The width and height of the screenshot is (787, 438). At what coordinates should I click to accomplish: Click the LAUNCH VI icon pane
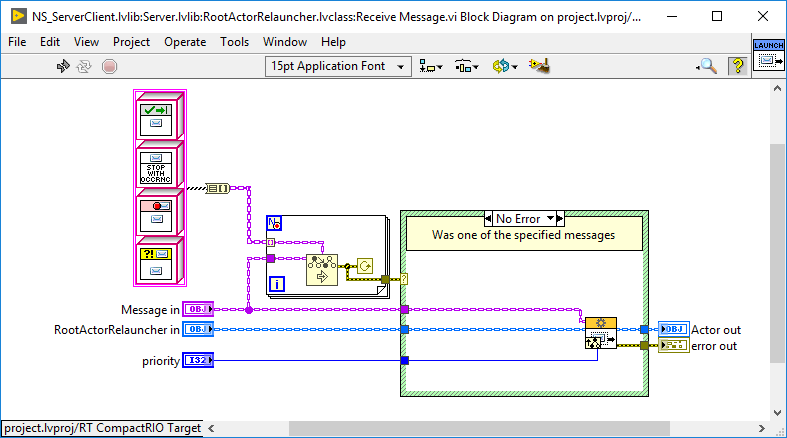[x=768, y=55]
